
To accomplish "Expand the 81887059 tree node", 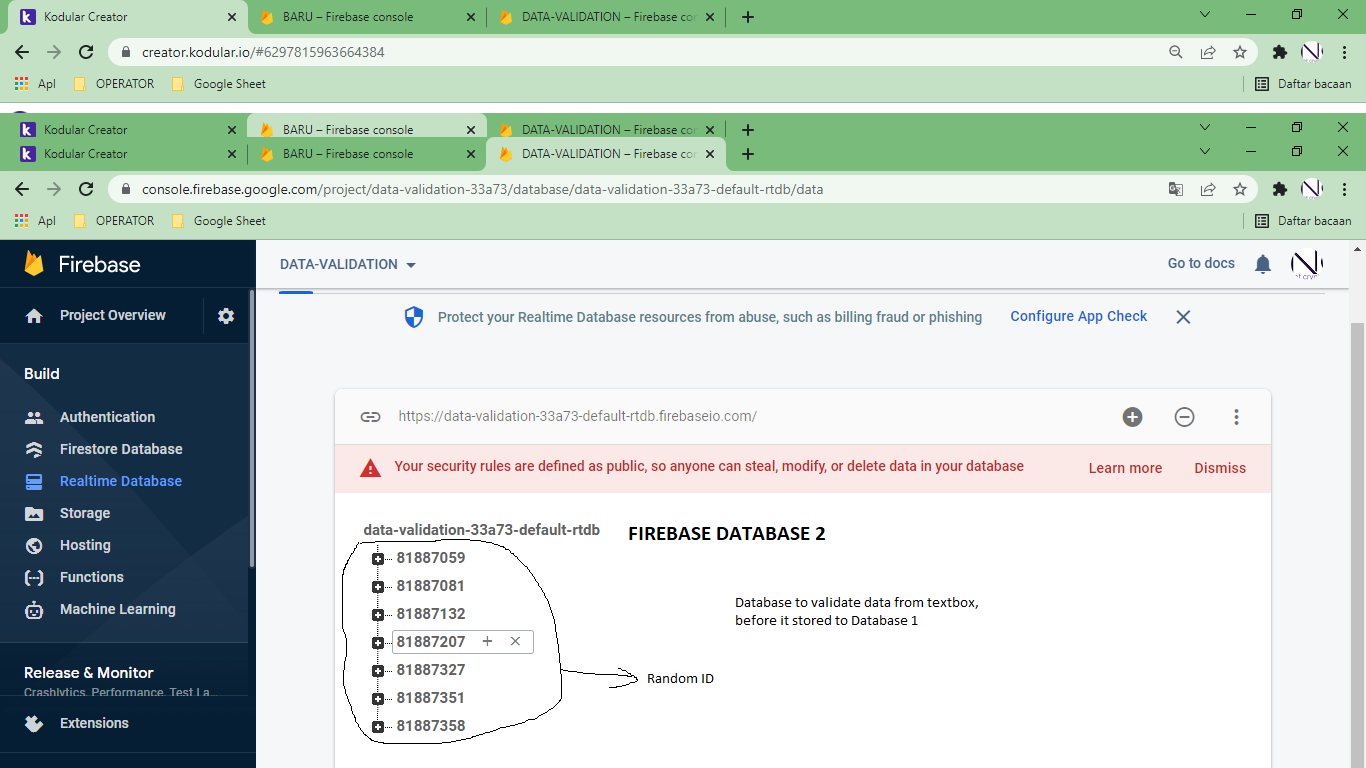I will point(378,559).
